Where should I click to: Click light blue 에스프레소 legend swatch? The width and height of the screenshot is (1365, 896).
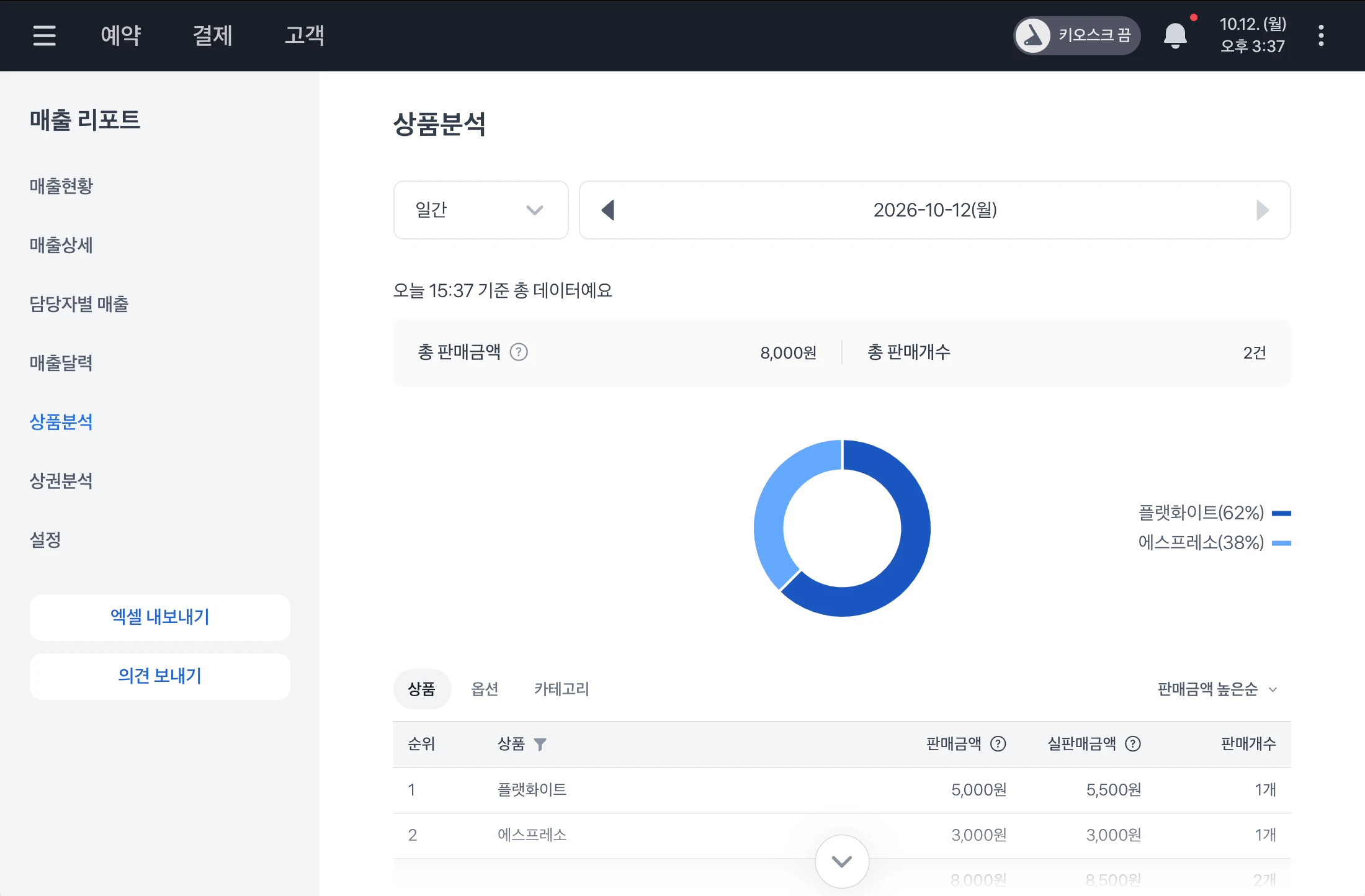tap(1281, 543)
